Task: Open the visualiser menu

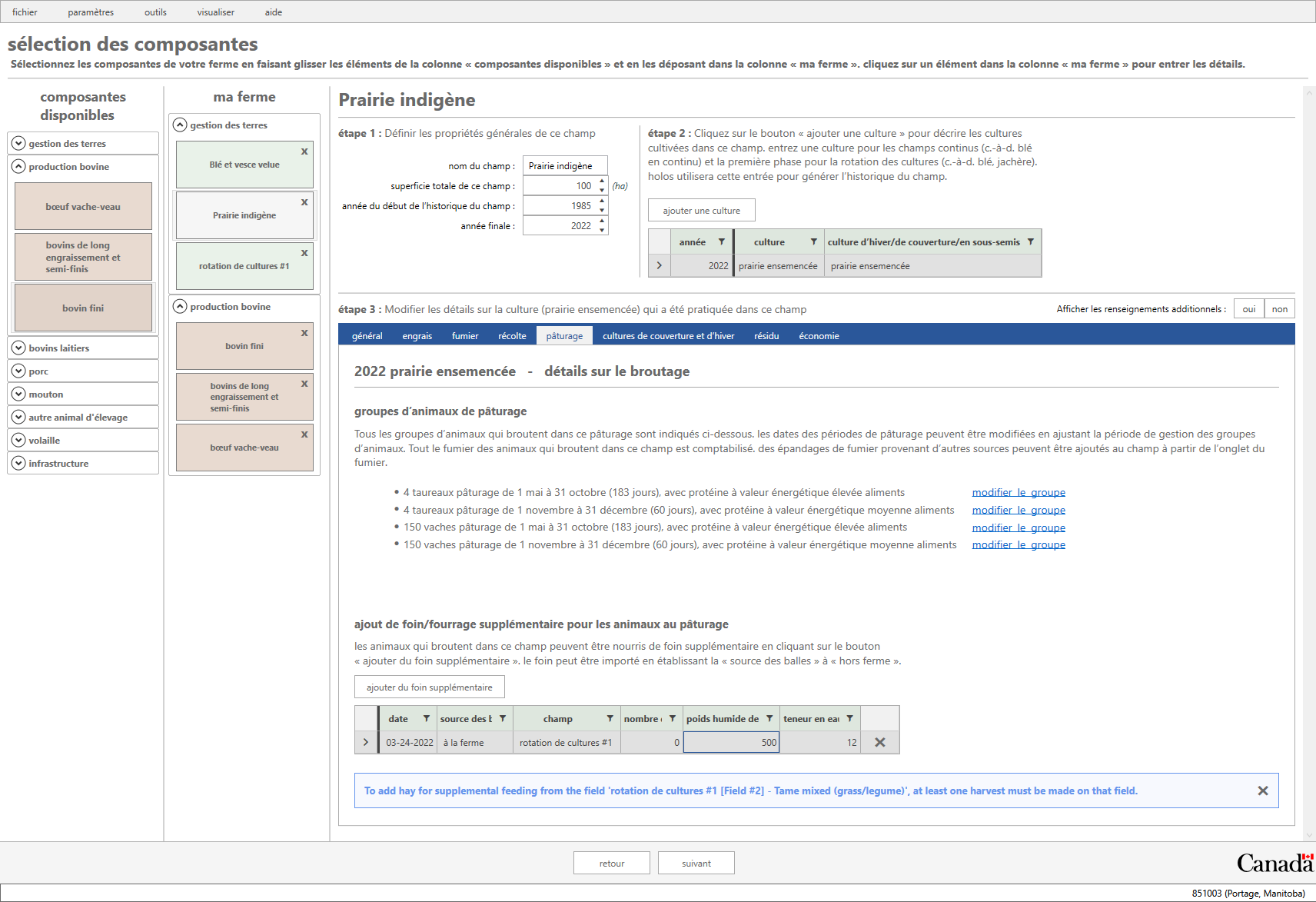Action: tap(215, 12)
